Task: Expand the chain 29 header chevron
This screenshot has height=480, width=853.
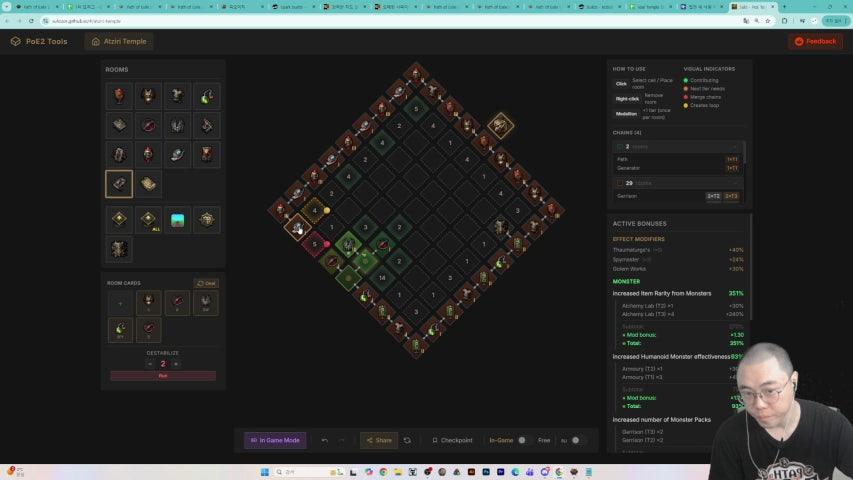Action: point(735,183)
